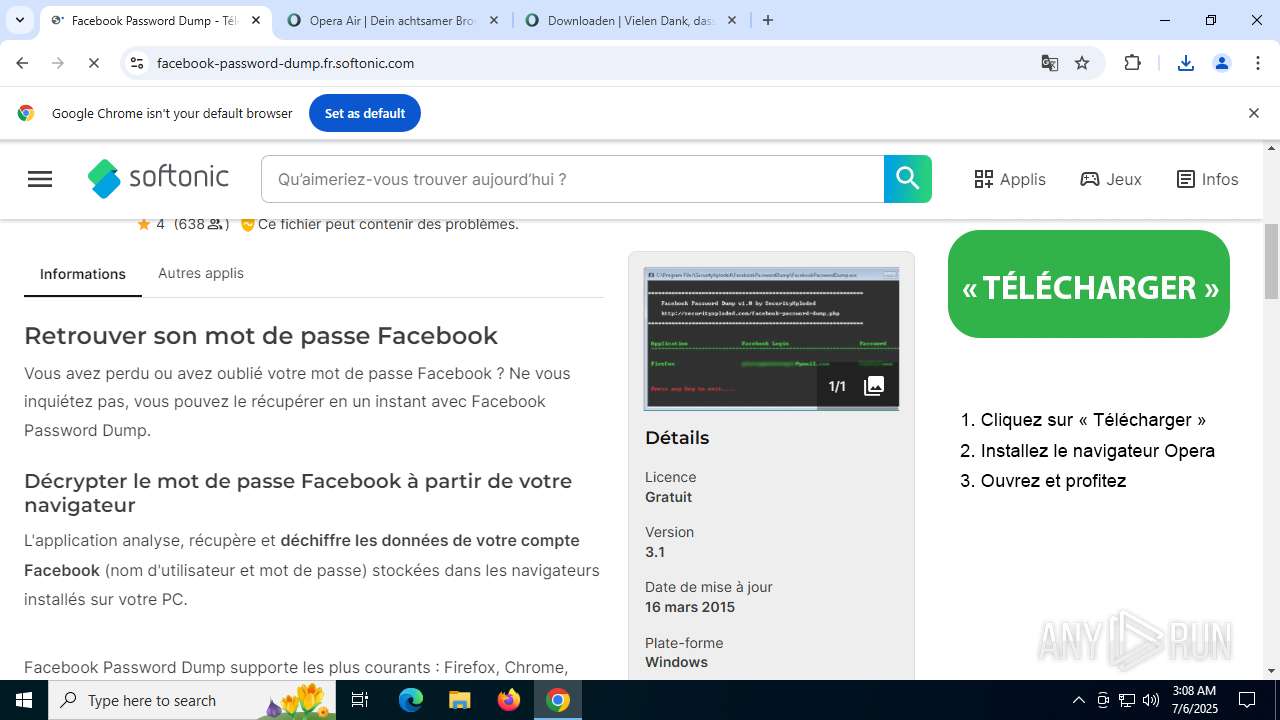Switch to the Informations tab
This screenshot has width=1280, height=720.
(x=83, y=274)
